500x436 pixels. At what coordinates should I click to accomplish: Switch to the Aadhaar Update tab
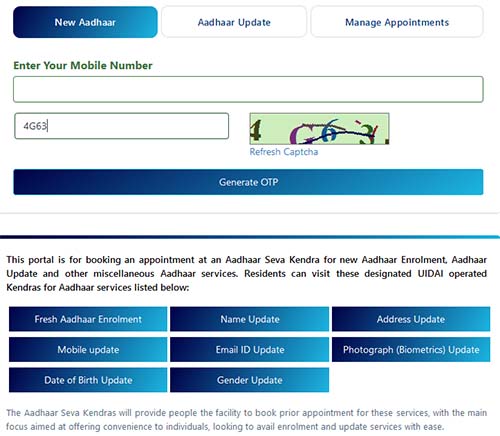click(x=234, y=22)
